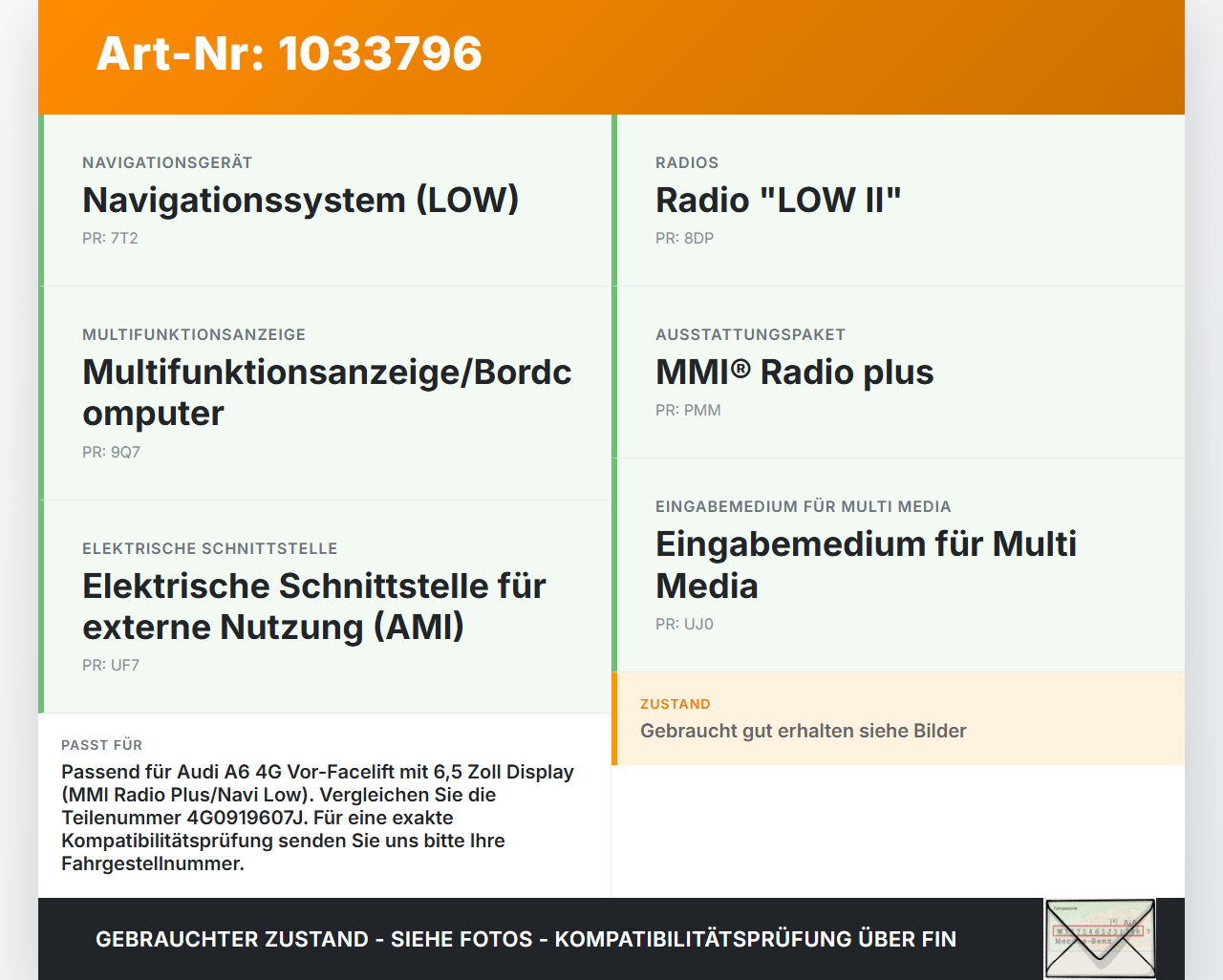Click the ZUSTAND label in orange box
Viewport: 1223px width, 980px height.
[676, 704]
